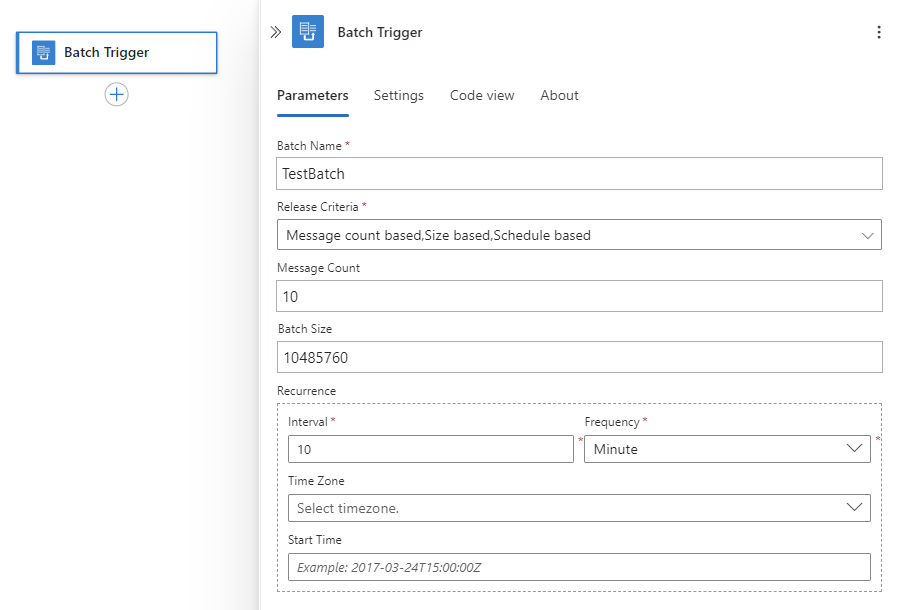Image resolution: width=900 pixels, height=610 pixels.
Task: Focus the Batch Name field containing TestBatch
Action: click(579, 173)
